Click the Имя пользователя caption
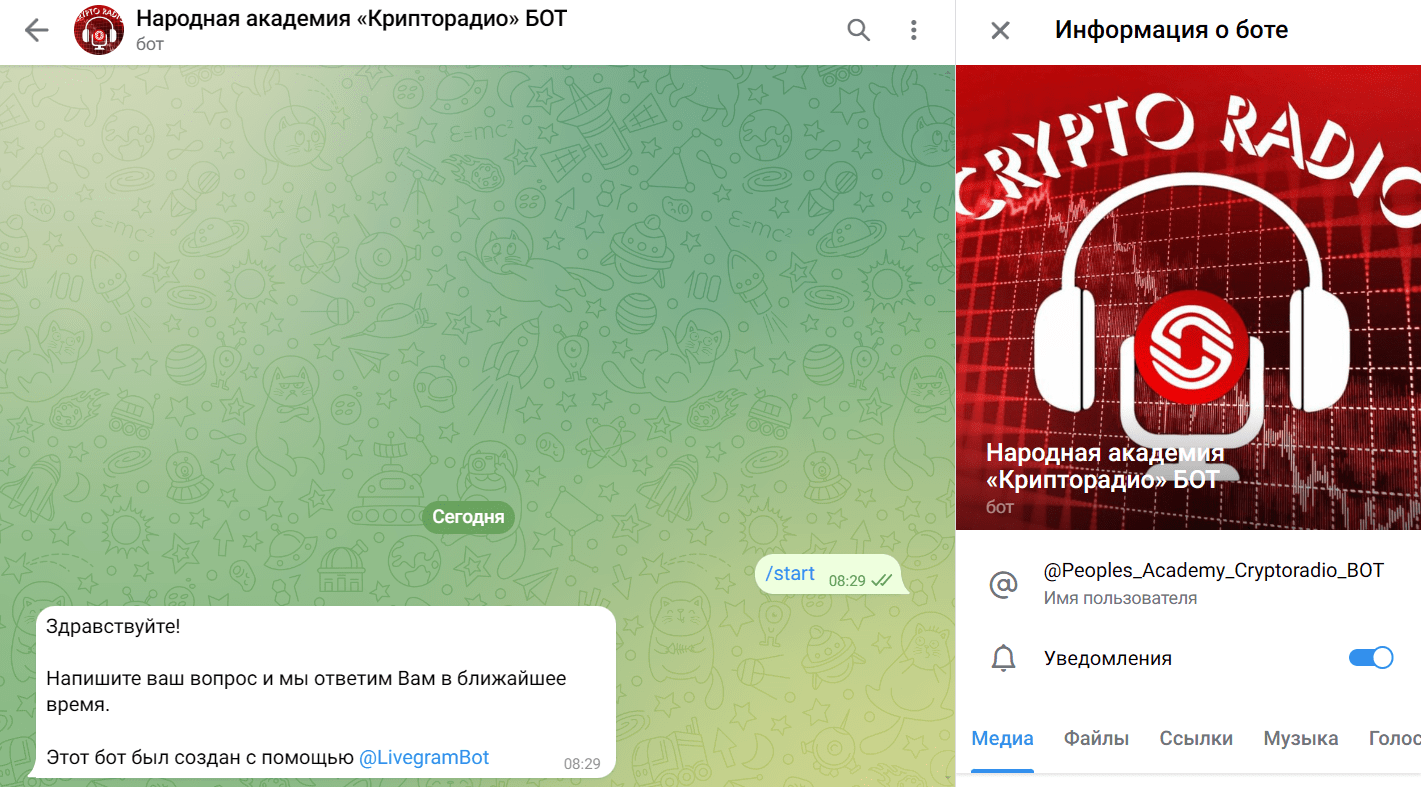This screenshot has width=1425, height=787. pyautogui.click(x=1120, y=598)
